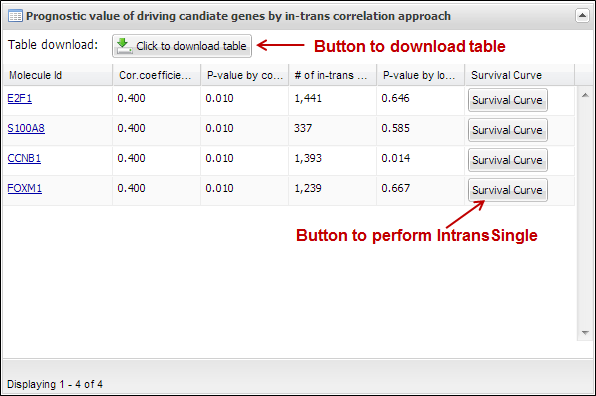
Task: Click to download table button
Action: click(x=182, y=46)
